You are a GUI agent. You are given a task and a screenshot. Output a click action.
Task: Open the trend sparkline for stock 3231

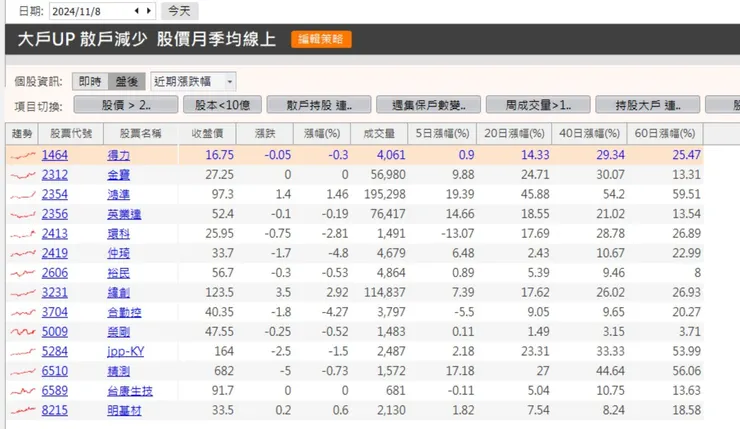point(23,293)
